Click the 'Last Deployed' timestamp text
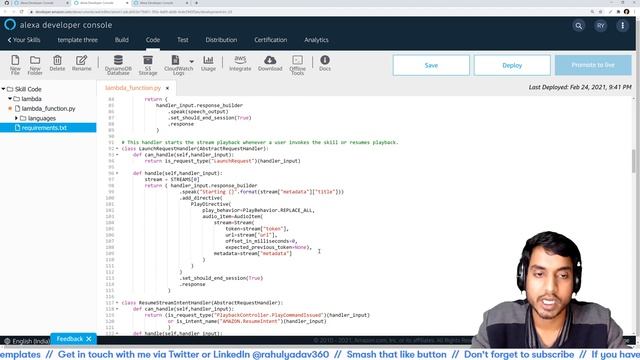Image resolution: width=640 pixels, height=360 pixels. point(580,87)
